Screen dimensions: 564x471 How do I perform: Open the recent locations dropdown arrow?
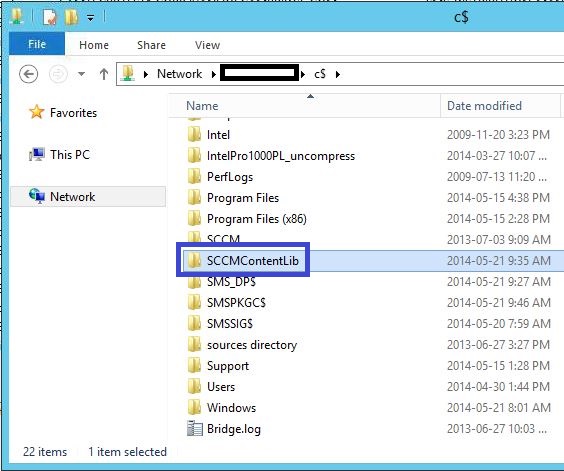(81, 74)
